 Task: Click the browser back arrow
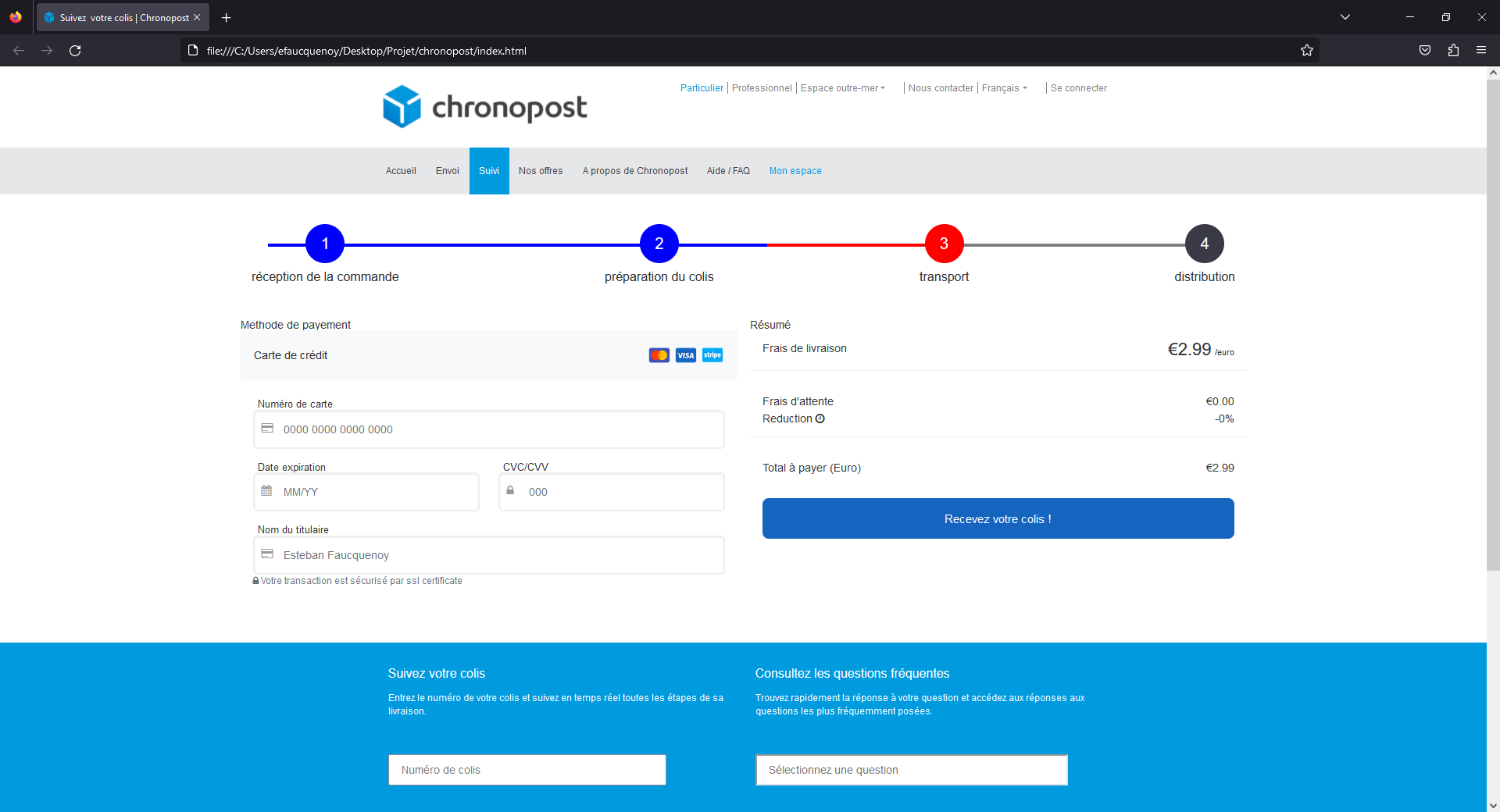point(19,51)
